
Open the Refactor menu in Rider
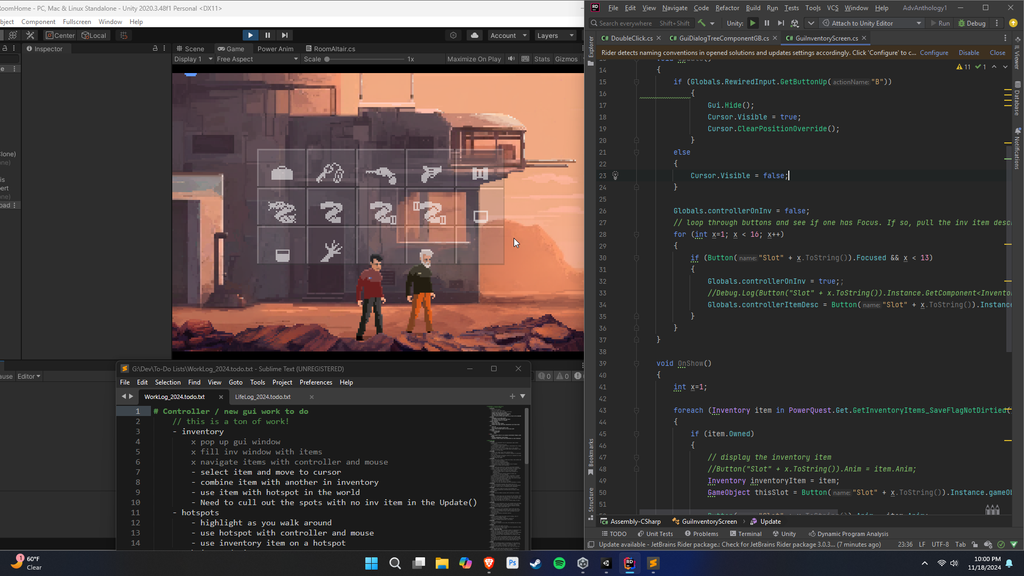click(727, 8)
